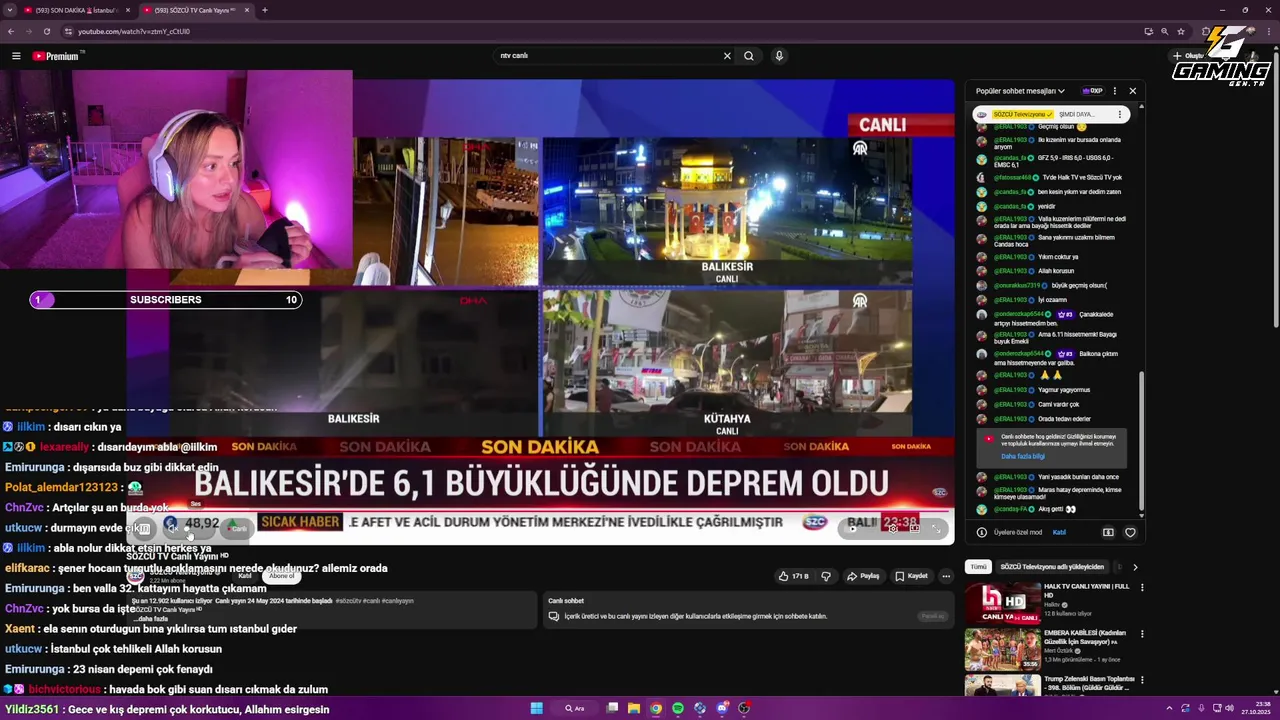Start voice search with the microphone icon
Image resolution: width=1280 pixels, height=720 pixels.
pyautogui.click(x=779, y=56)
